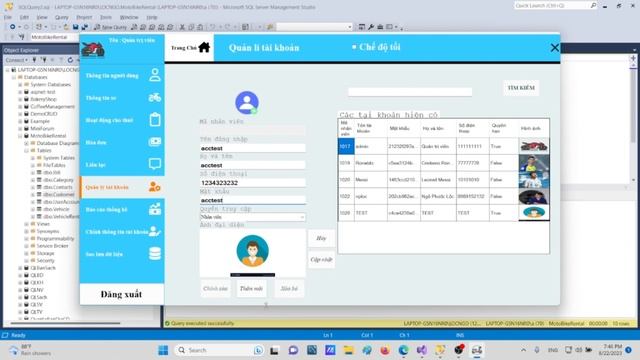Click the TEST account avatar thumbnail

534,213
